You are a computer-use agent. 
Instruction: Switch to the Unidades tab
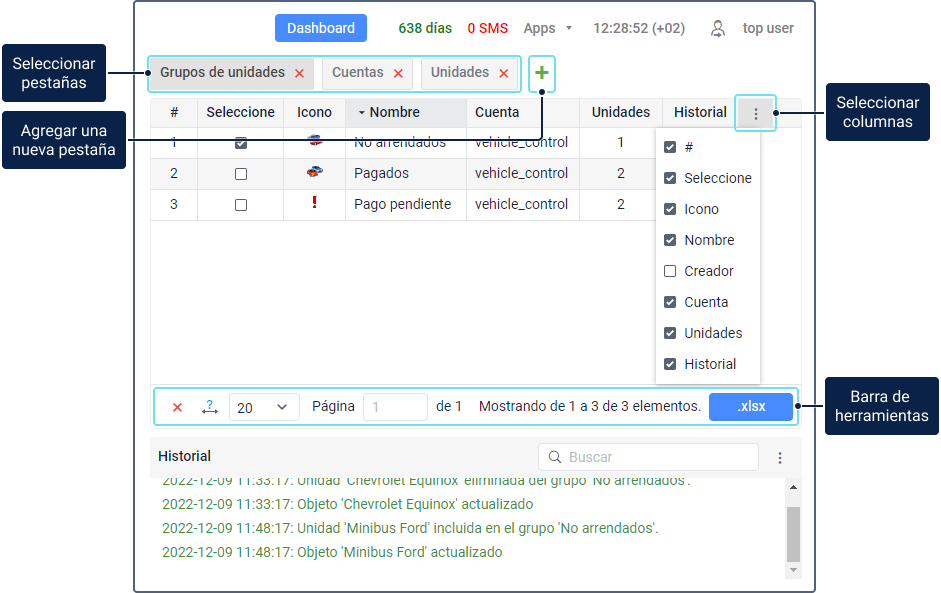[x=460, y=72]
